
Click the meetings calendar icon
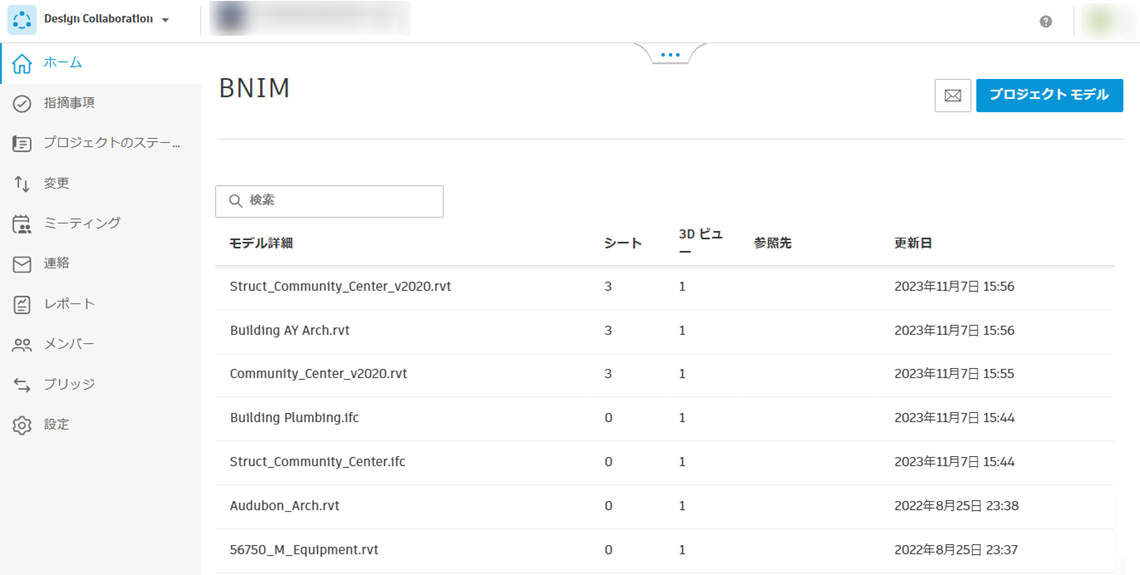pyautogui.click(x=22, y=224)
